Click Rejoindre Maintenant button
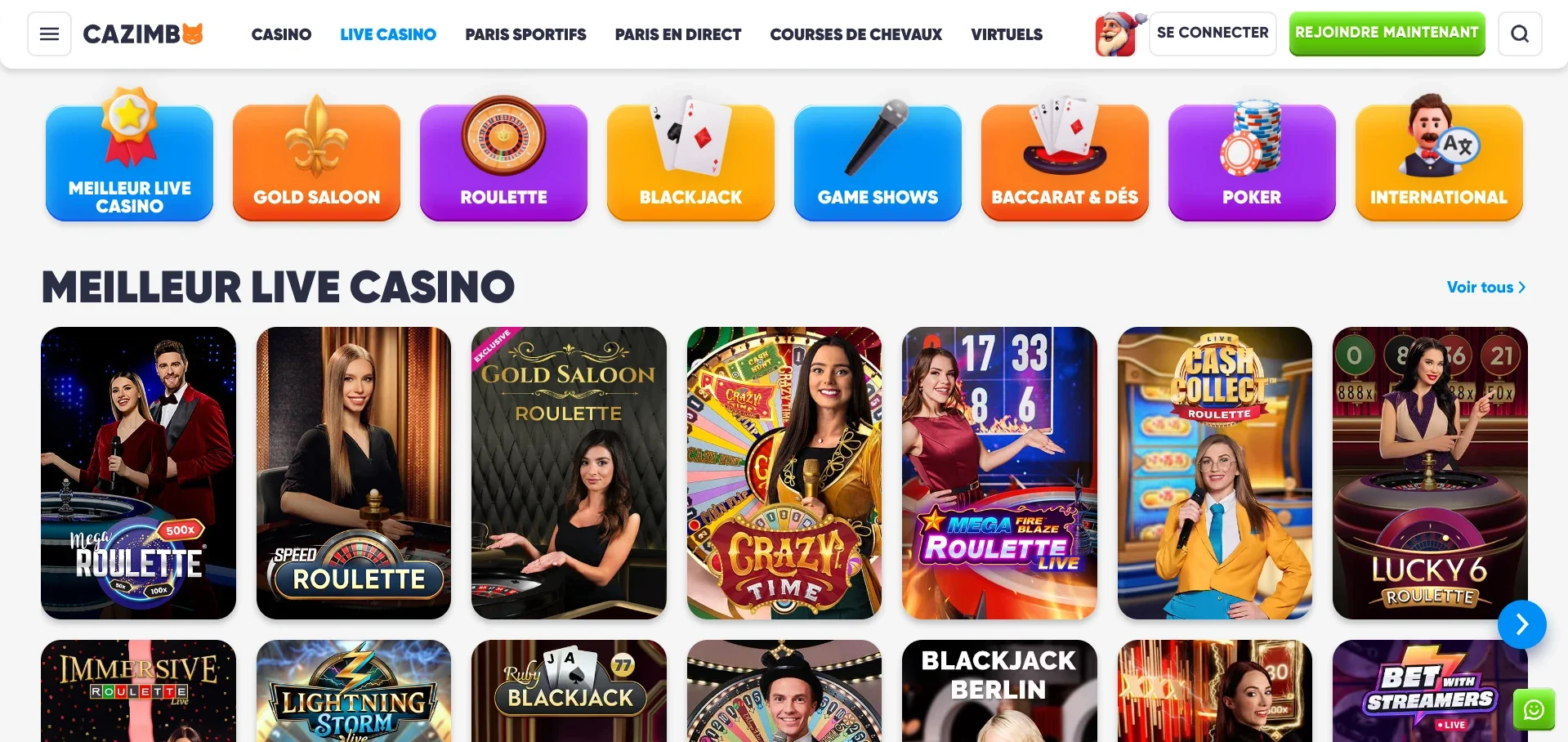 coord(1387,34)
